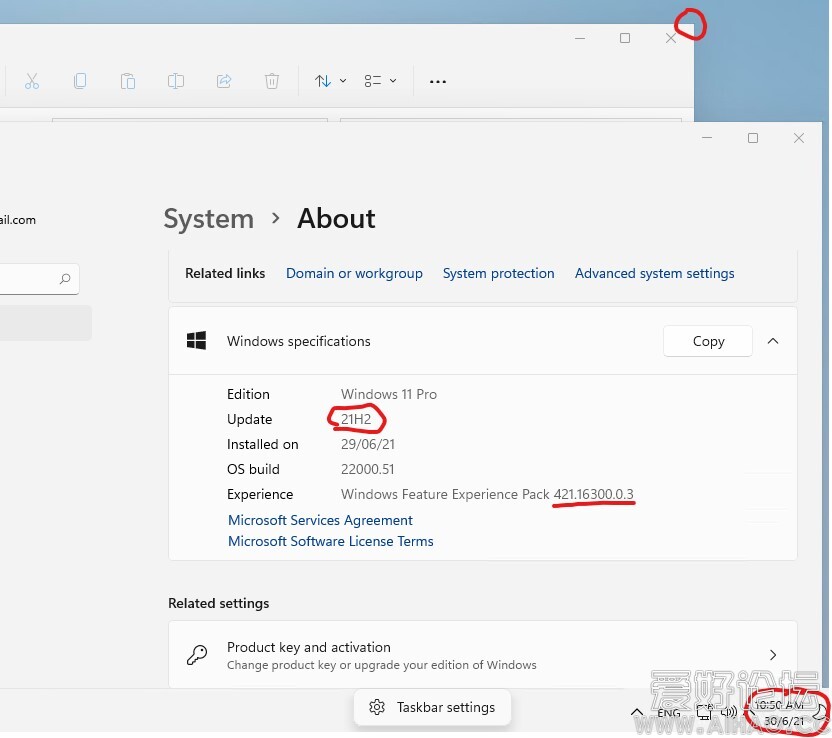Open Product key and activation
The image size is (832, 738).
coord(482,655)
